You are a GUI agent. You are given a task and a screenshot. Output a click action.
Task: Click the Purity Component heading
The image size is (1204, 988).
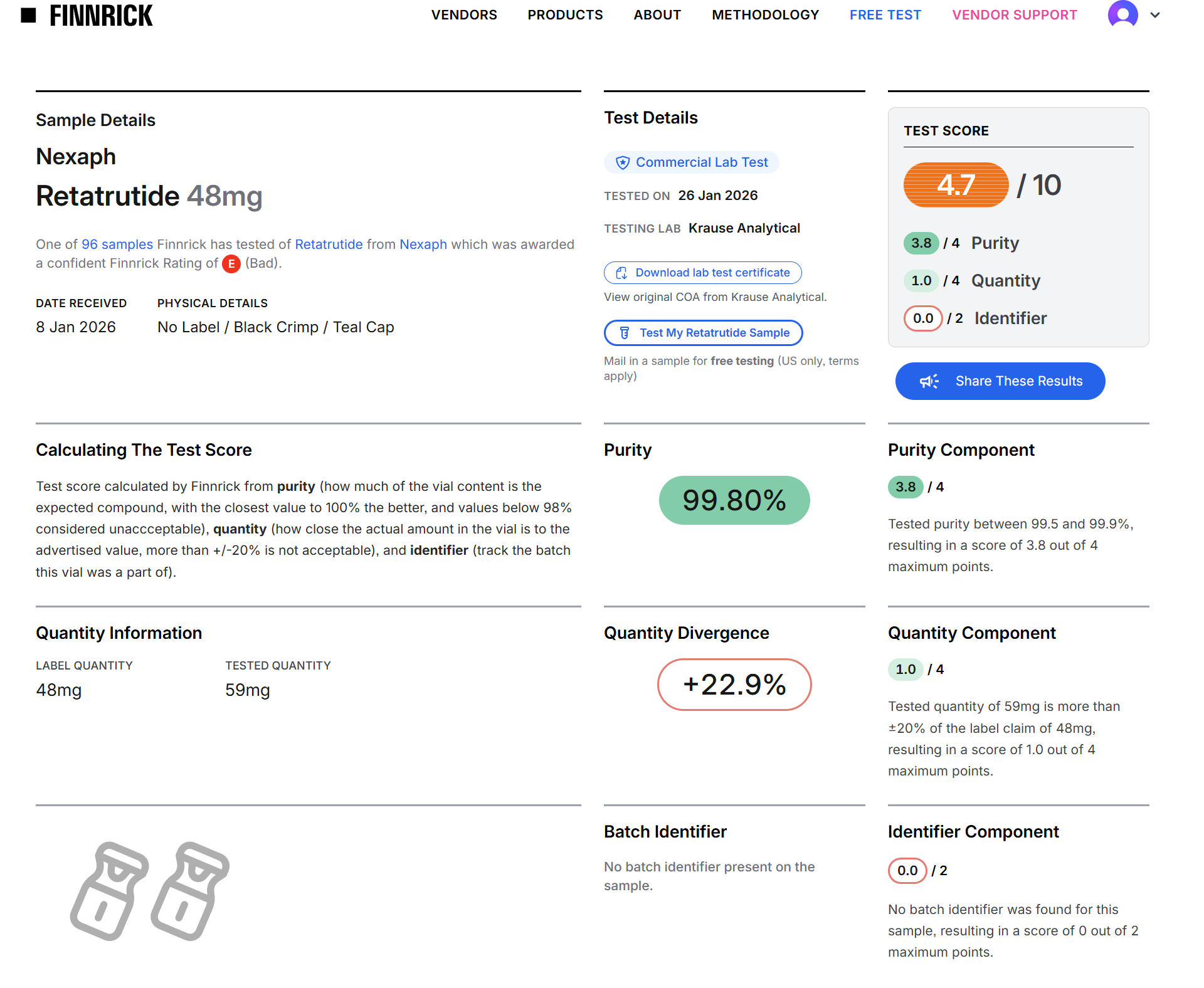point(961,450)
